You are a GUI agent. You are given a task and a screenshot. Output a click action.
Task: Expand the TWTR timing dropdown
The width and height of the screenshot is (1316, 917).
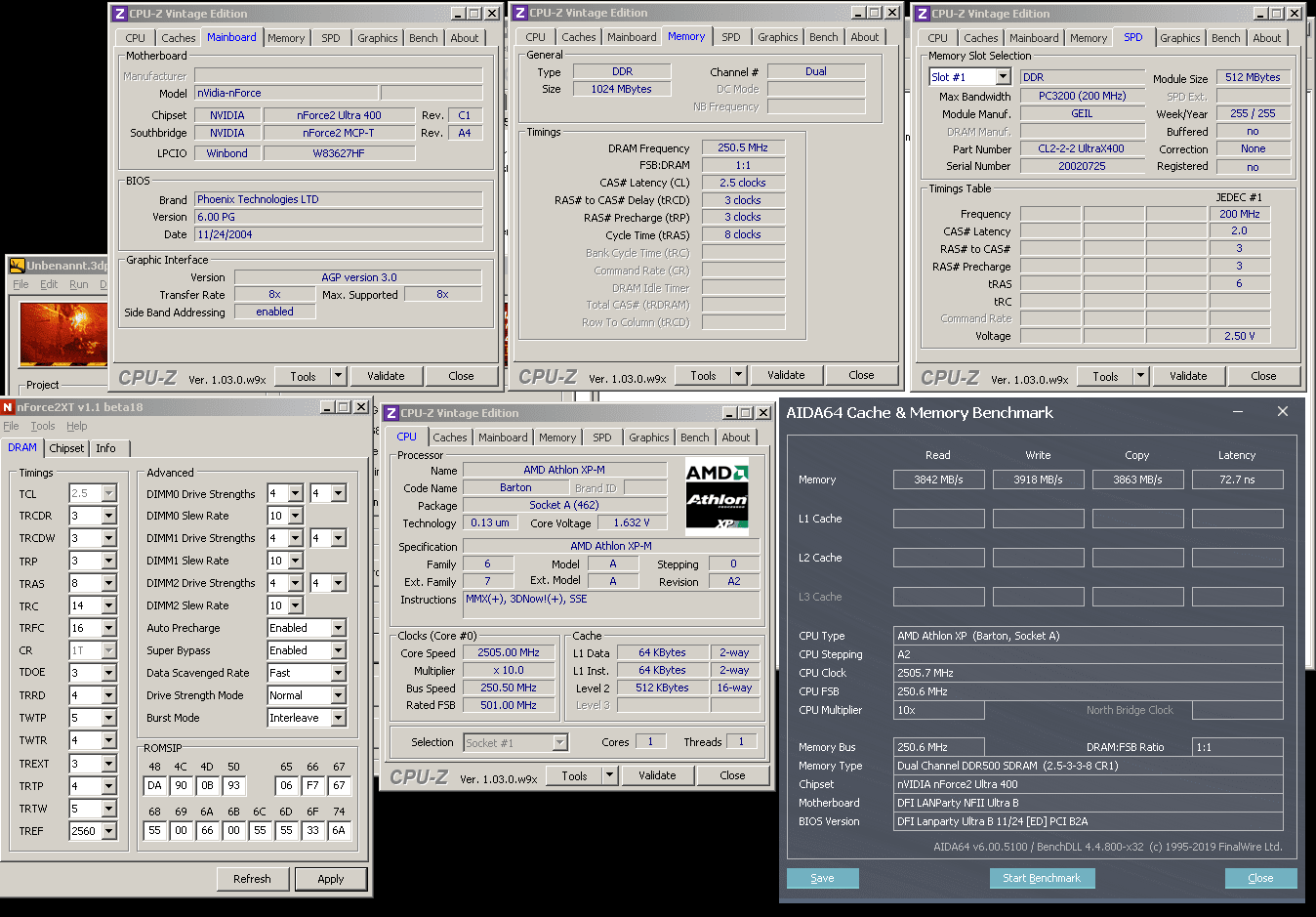pos(108,740)
